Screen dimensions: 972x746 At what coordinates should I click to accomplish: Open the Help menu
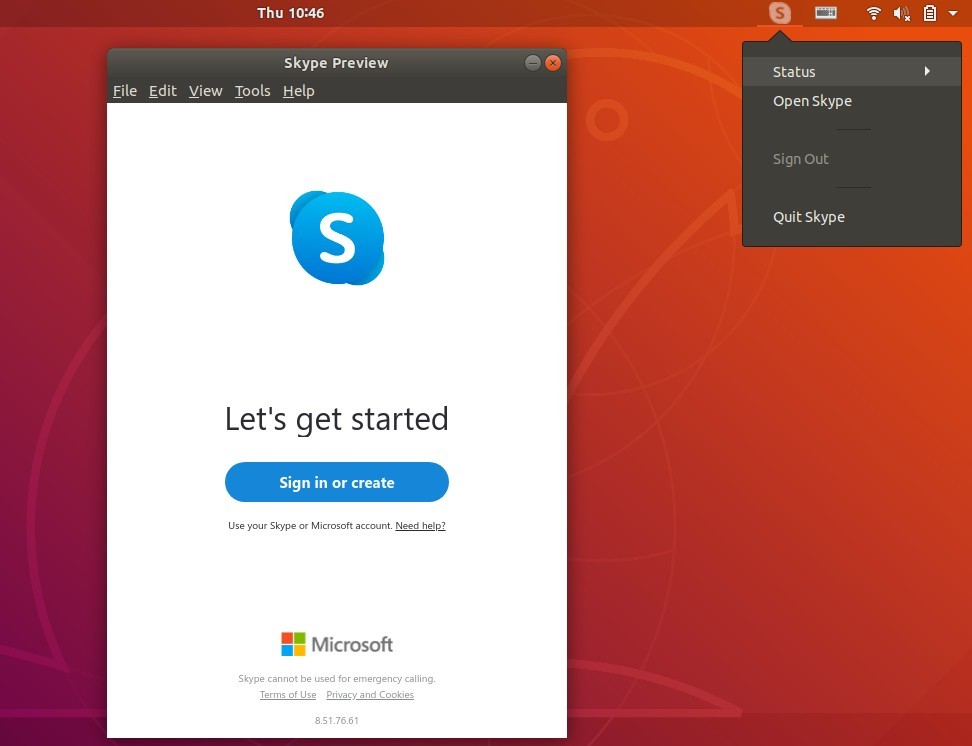coord(299,91)
